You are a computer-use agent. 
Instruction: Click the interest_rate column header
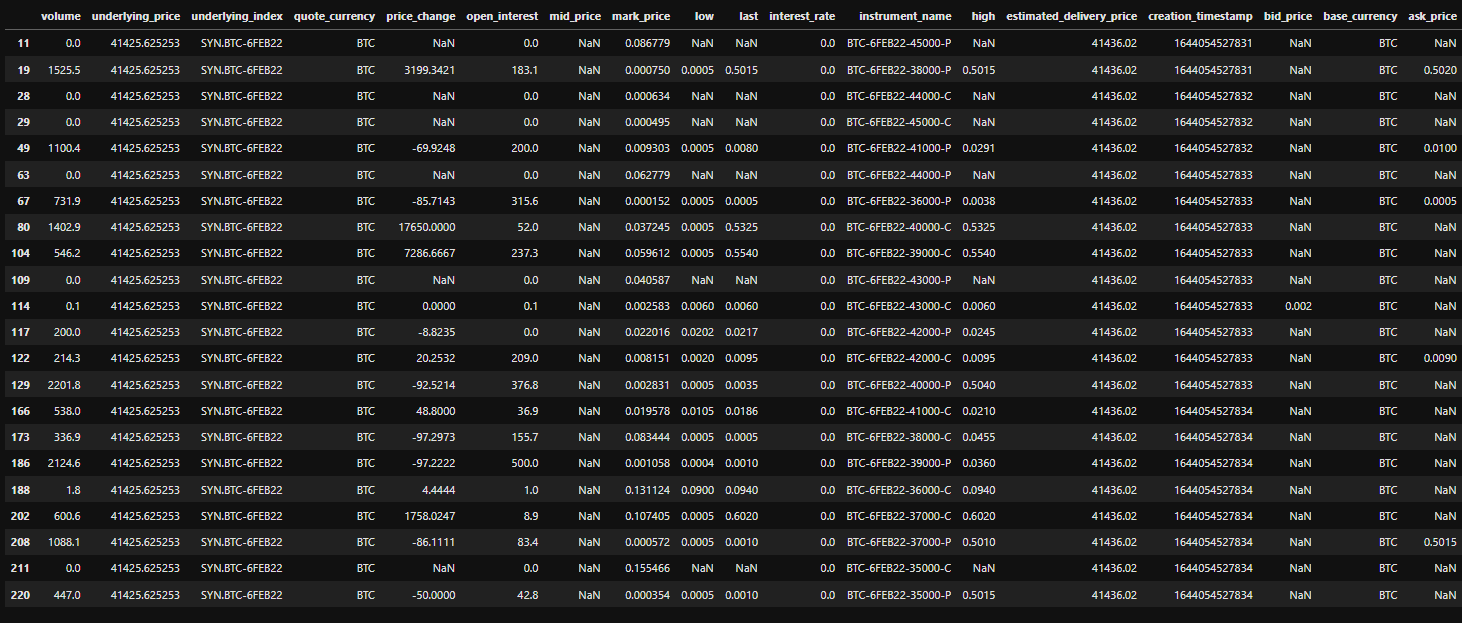click(x=802, y=16)
